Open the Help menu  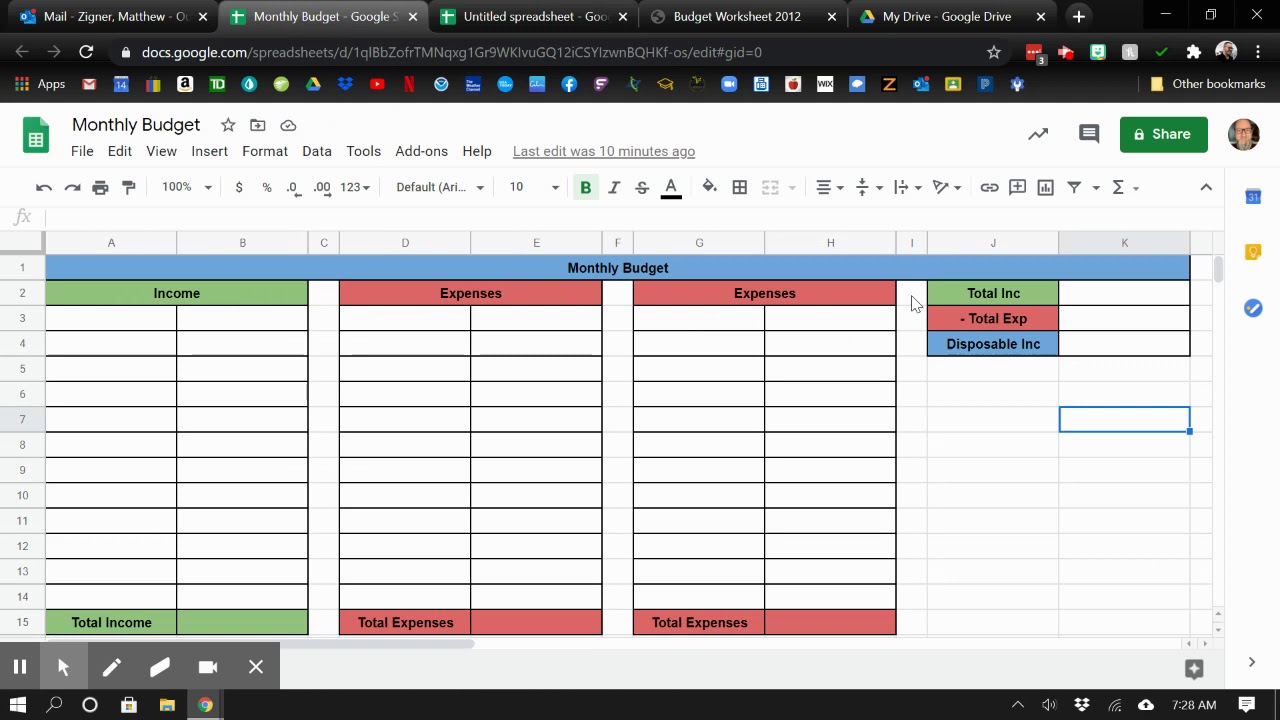477,151
